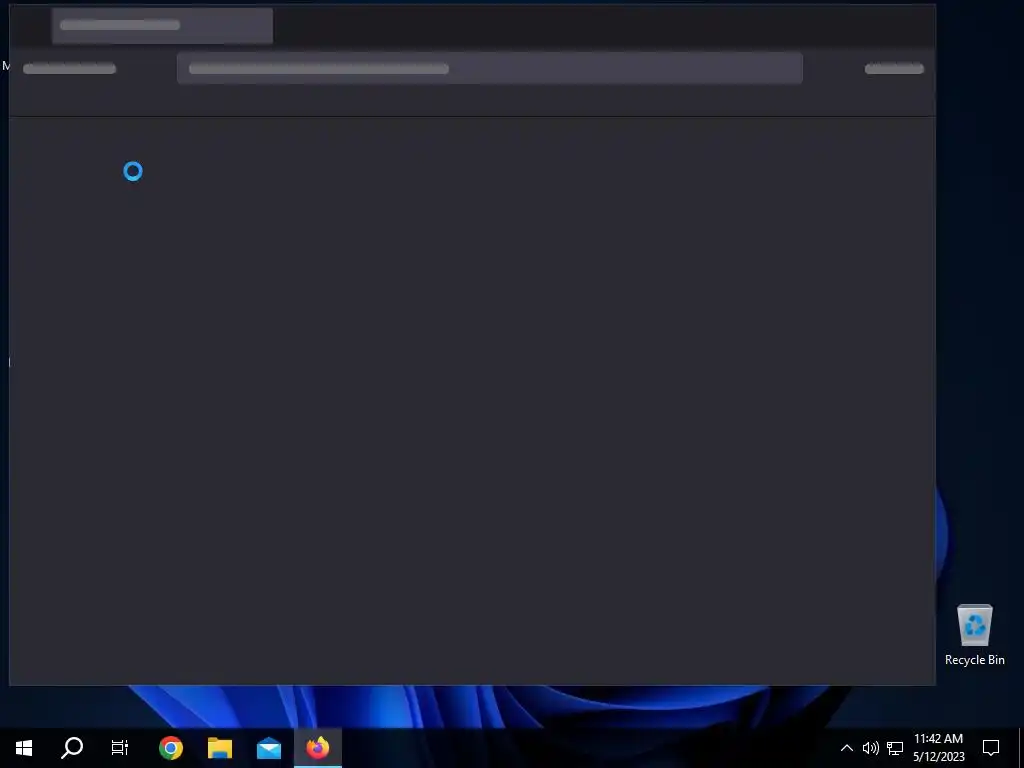Open the Windows Start menu

click(x=24, y=748)
